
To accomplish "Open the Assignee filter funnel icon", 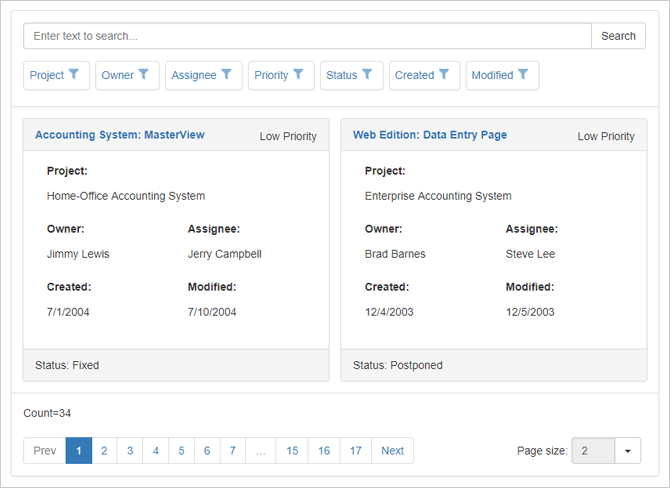I will [x=227, y=75].
